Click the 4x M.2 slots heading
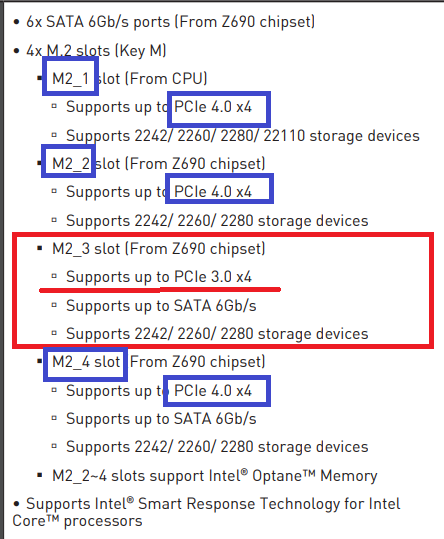The width and height of the screenshot is (444, 539). pos(96,51)
